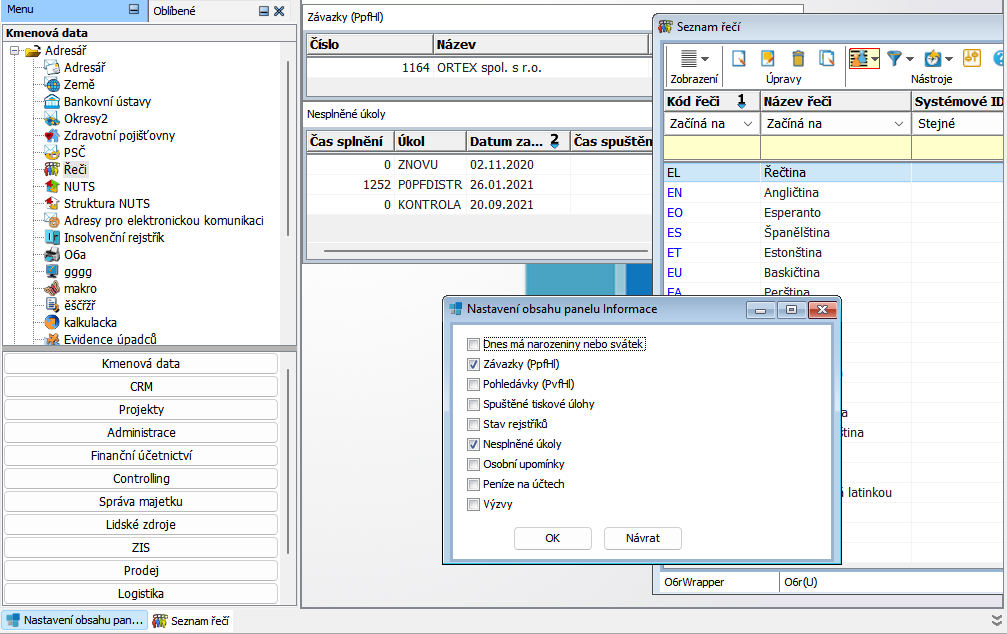This screenshot has width=1007, height=634.
Task: Enable Pohledávky (PvfHl) checkbox
Action: [474, 384]
